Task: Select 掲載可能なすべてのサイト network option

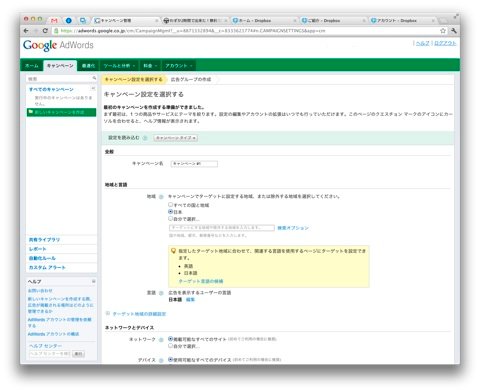Action: [x=170, y=339]
